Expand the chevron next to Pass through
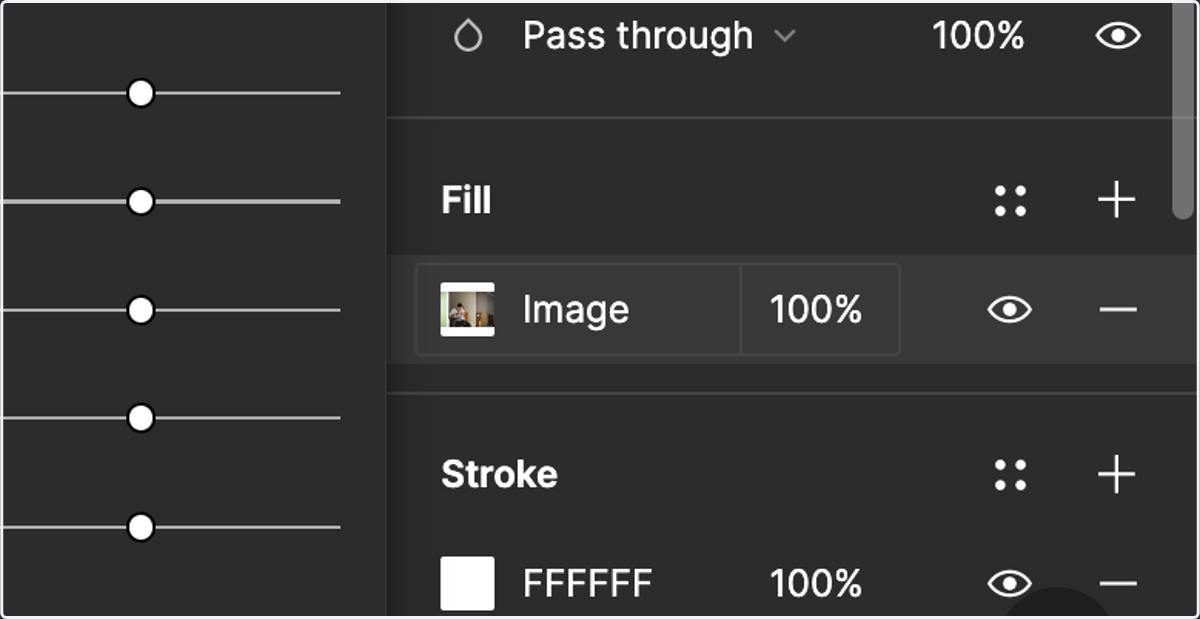Image resolution: width=1200 pixels, height=619 pixels. 785,37
